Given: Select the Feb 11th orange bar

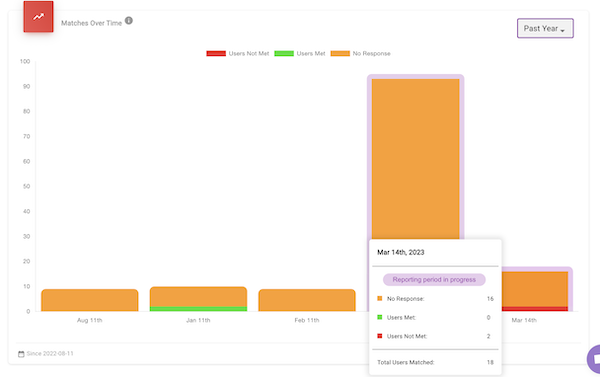Looking at the screenshot, I should coord(307,300).
